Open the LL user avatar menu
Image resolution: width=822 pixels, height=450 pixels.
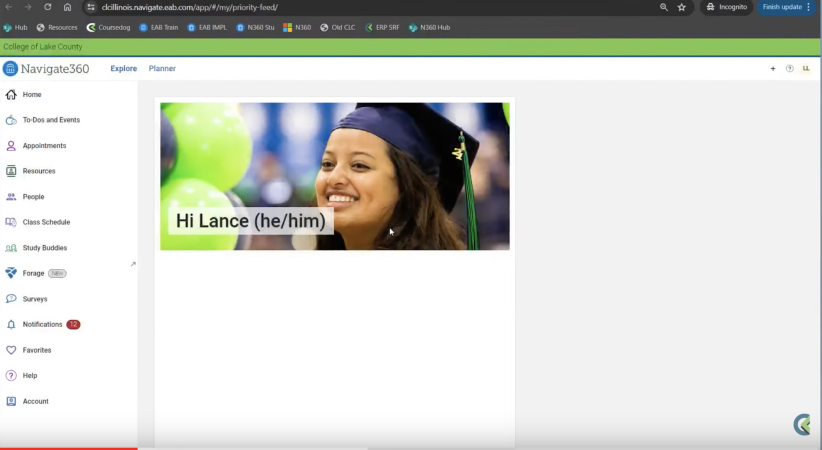(x=806, y=69)
